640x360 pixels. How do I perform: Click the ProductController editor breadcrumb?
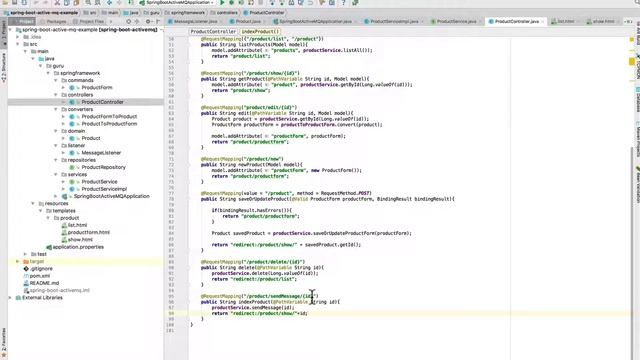coord(213,31)
